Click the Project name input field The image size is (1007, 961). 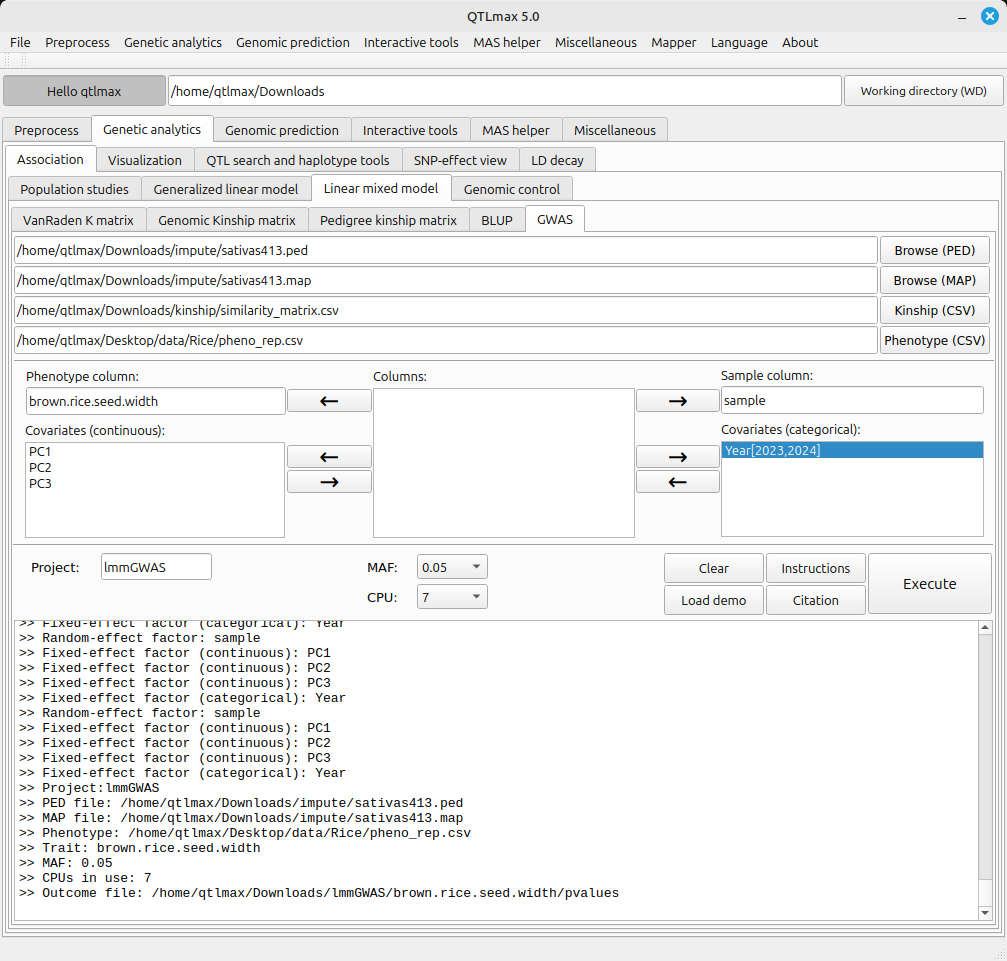tap(156, 567)
